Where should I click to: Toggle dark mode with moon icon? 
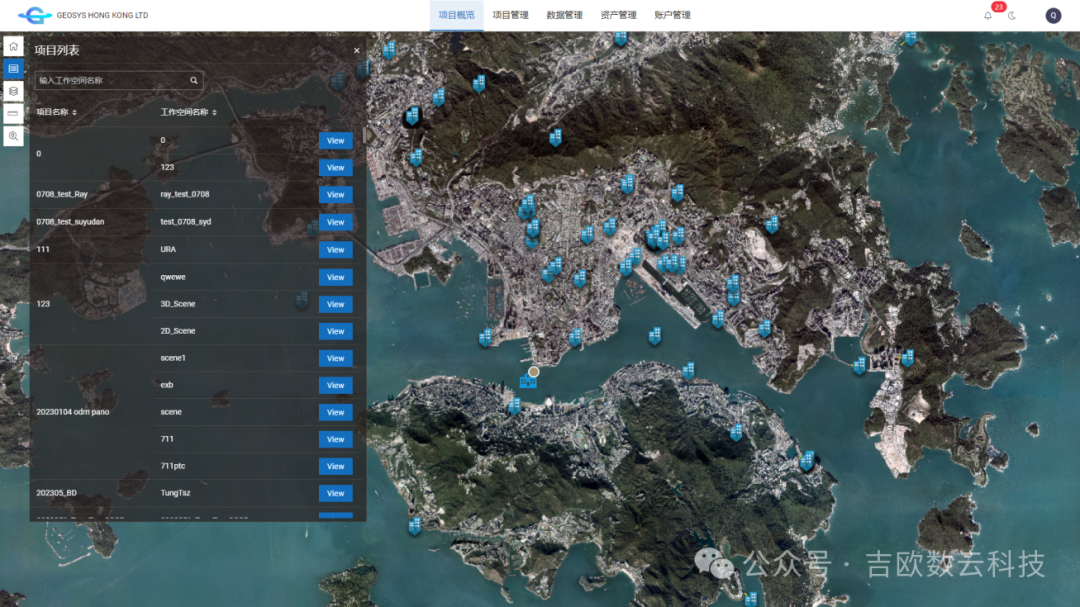pos(1012,15)
